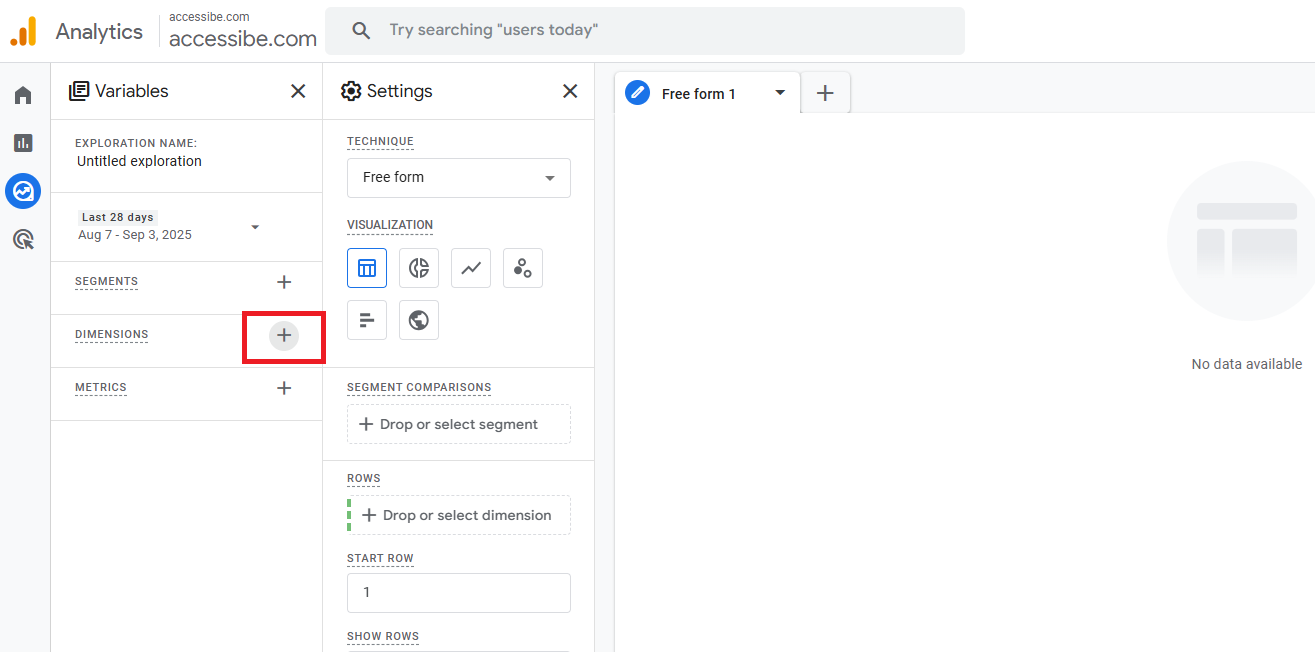Open the Free form 1 tab menu arrow
1315x652 pixels.
pos(780,93)
